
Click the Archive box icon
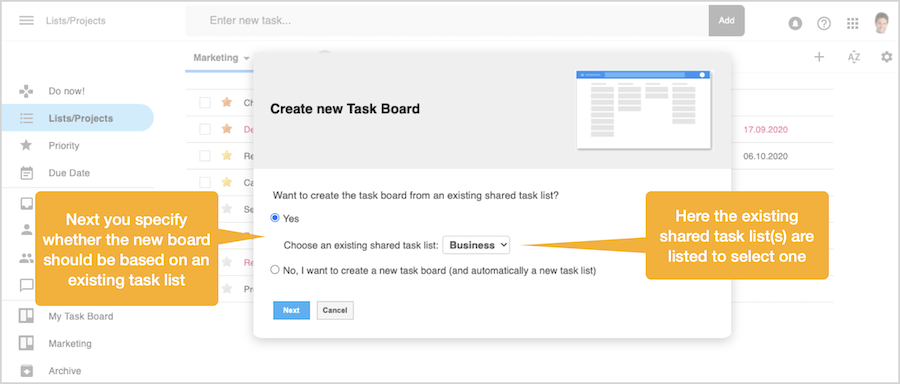click(26, 371)
